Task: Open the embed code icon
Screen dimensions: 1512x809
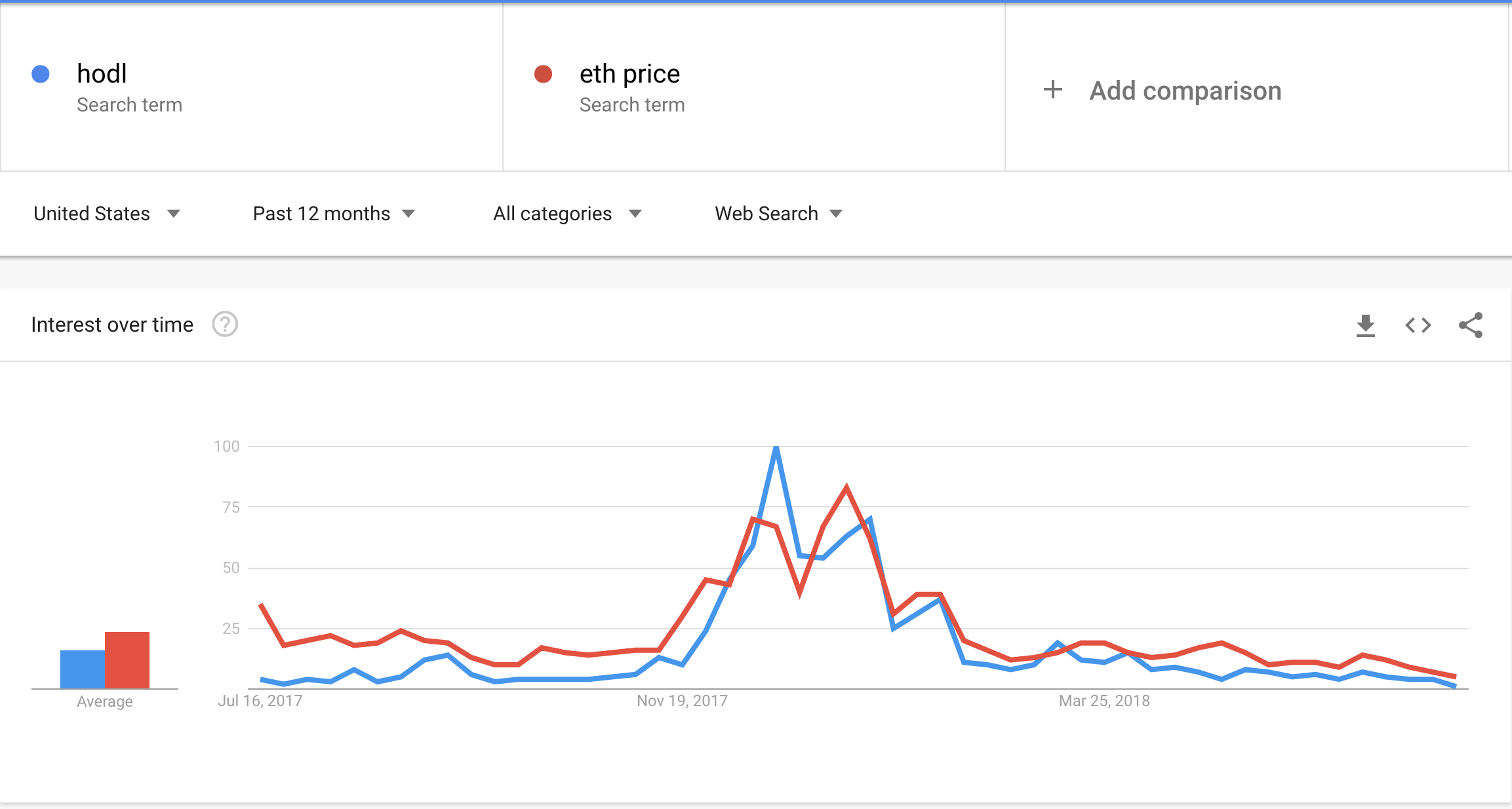Action: tap(1418, 325)
